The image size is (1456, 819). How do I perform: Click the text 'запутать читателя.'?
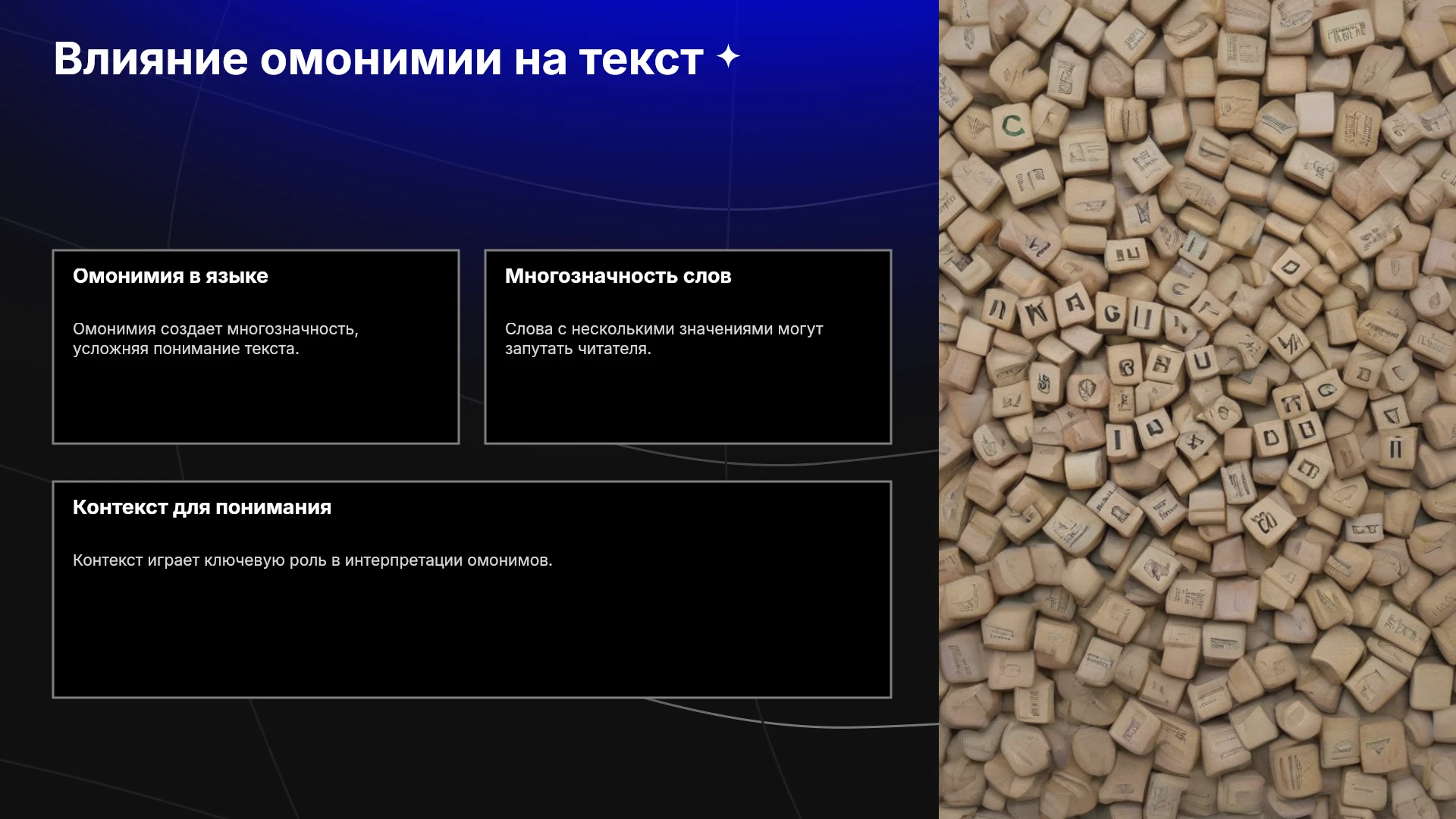pyautogui.click(x=578, y=349)
